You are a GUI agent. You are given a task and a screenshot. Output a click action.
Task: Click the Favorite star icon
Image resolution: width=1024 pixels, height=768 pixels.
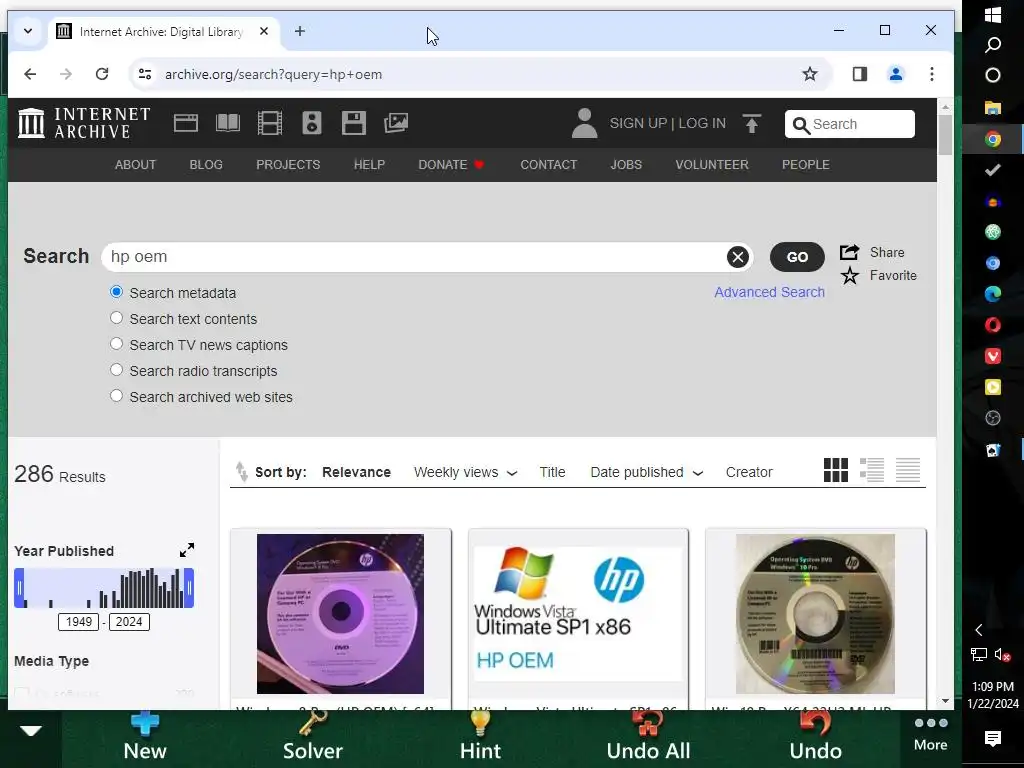tap(850, 276)
